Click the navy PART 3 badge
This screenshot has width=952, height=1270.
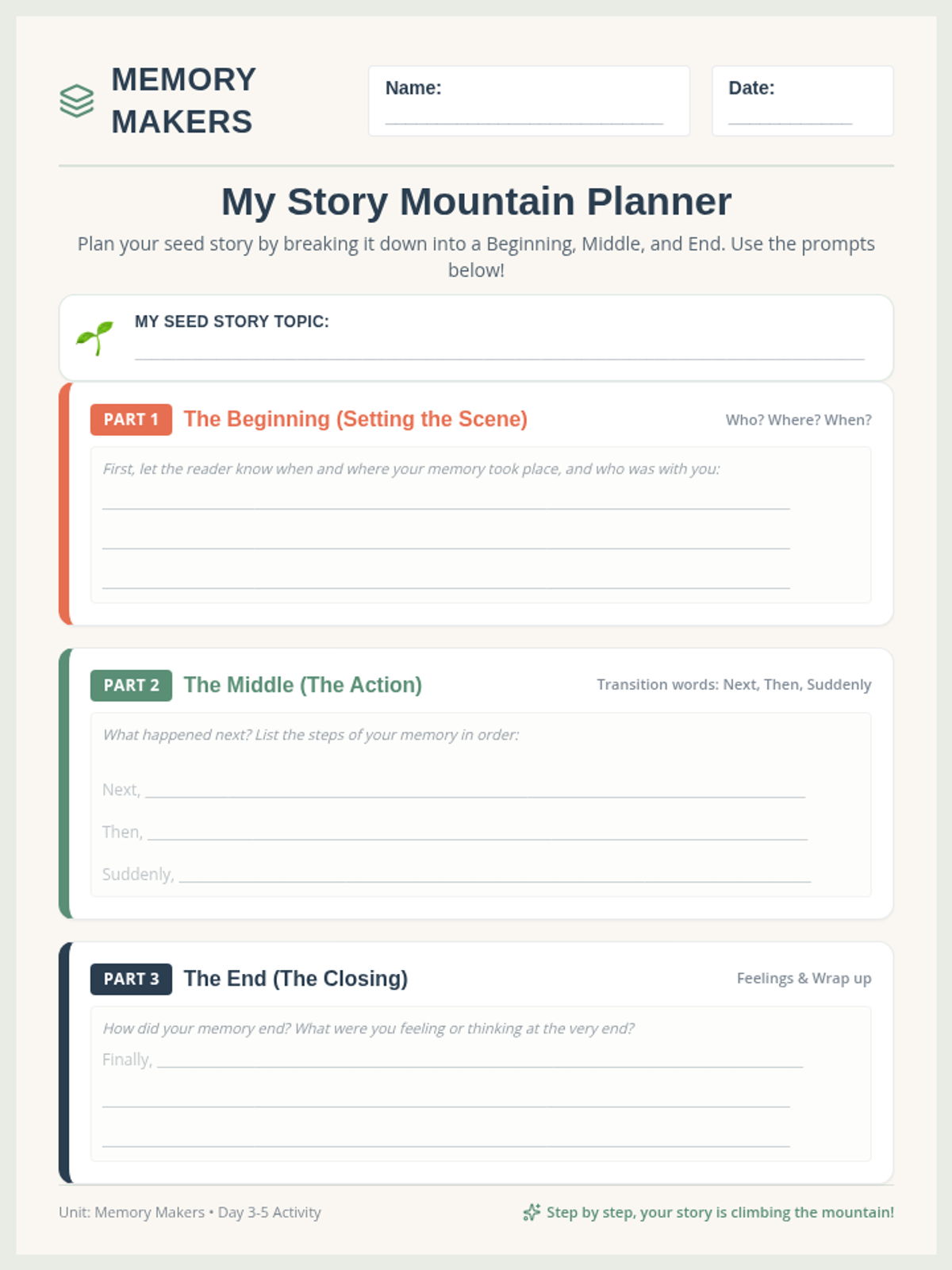pyautogui.click(x=131, y=979)
